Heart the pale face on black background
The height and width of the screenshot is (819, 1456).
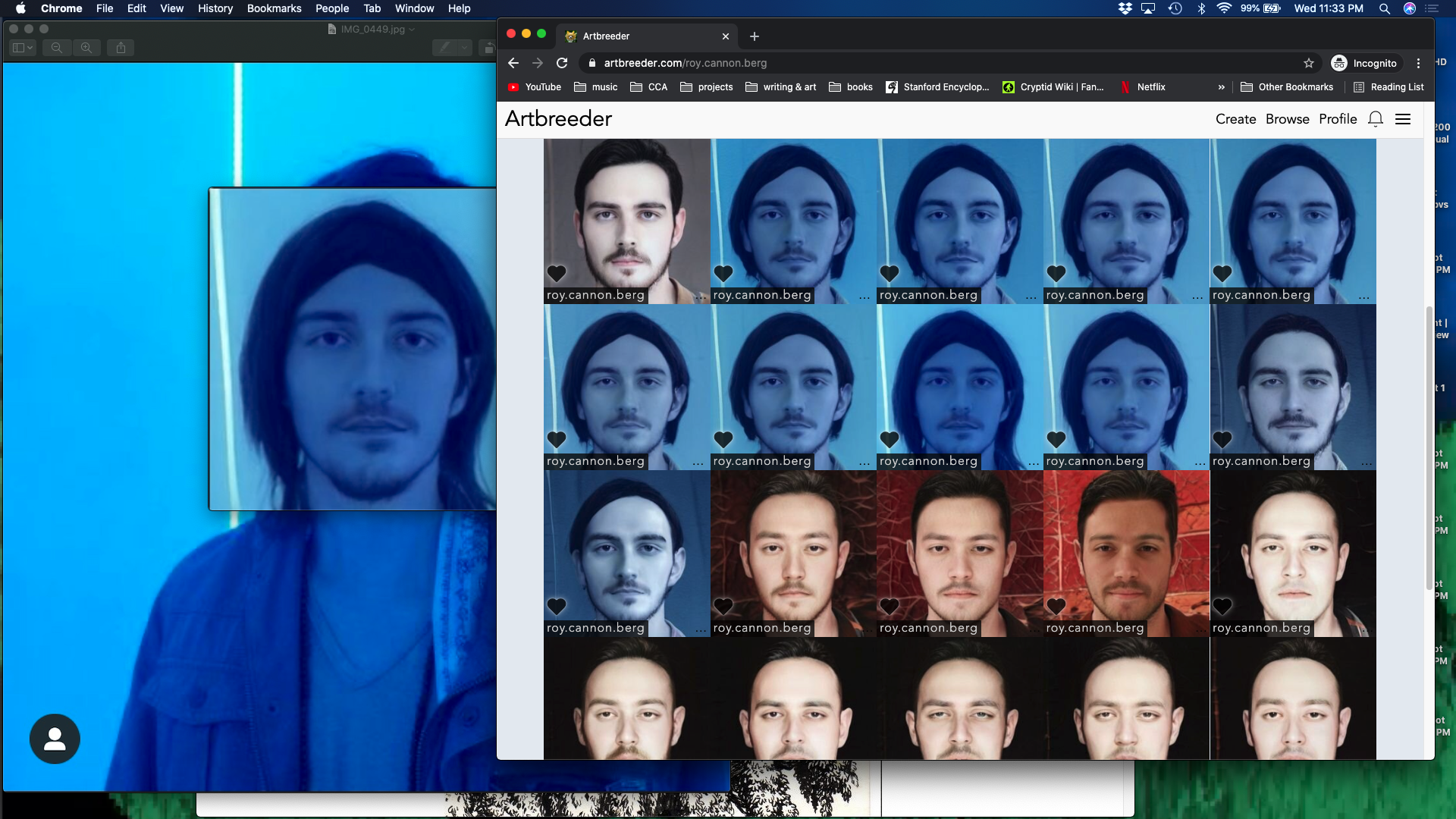[1222, 606]
